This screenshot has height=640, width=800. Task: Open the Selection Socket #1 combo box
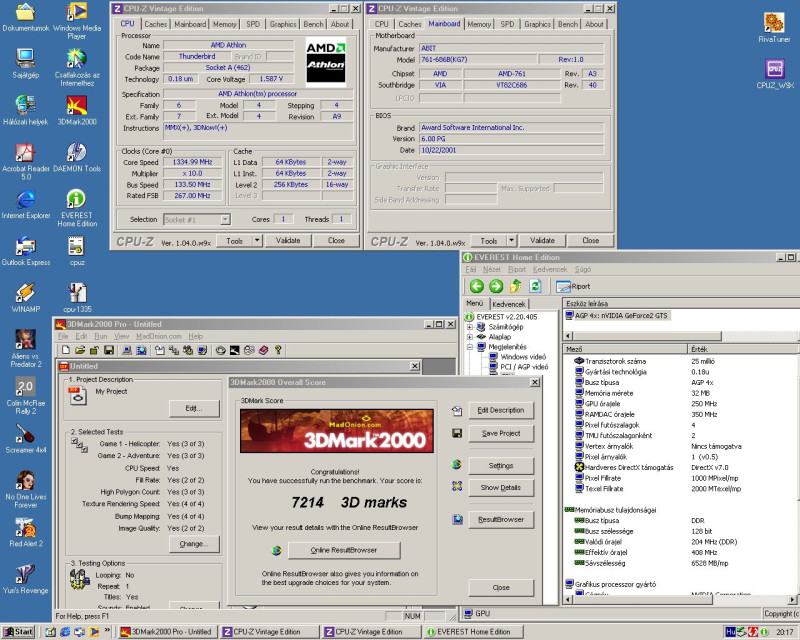[x=197, y=219]
